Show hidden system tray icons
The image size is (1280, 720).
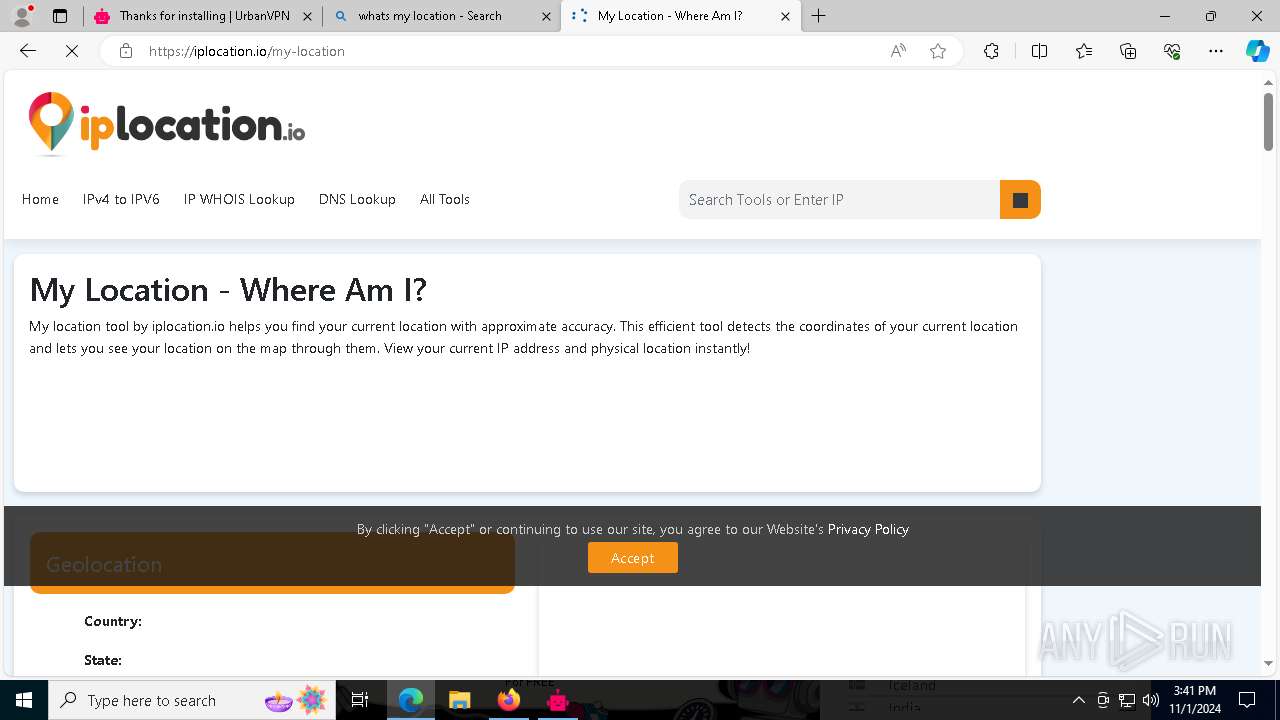click(x=1078, y=700)
